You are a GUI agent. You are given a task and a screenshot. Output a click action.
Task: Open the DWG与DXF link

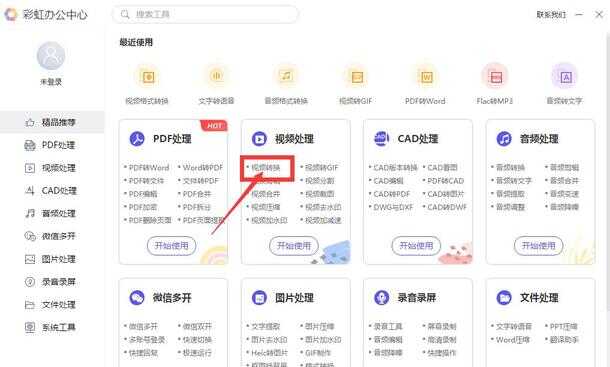click(393, 207)
